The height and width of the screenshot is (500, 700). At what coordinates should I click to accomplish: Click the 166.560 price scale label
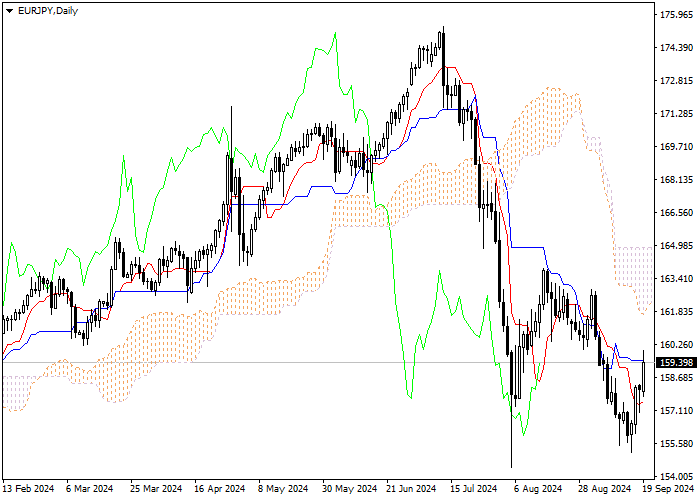(x=676, y=212)
